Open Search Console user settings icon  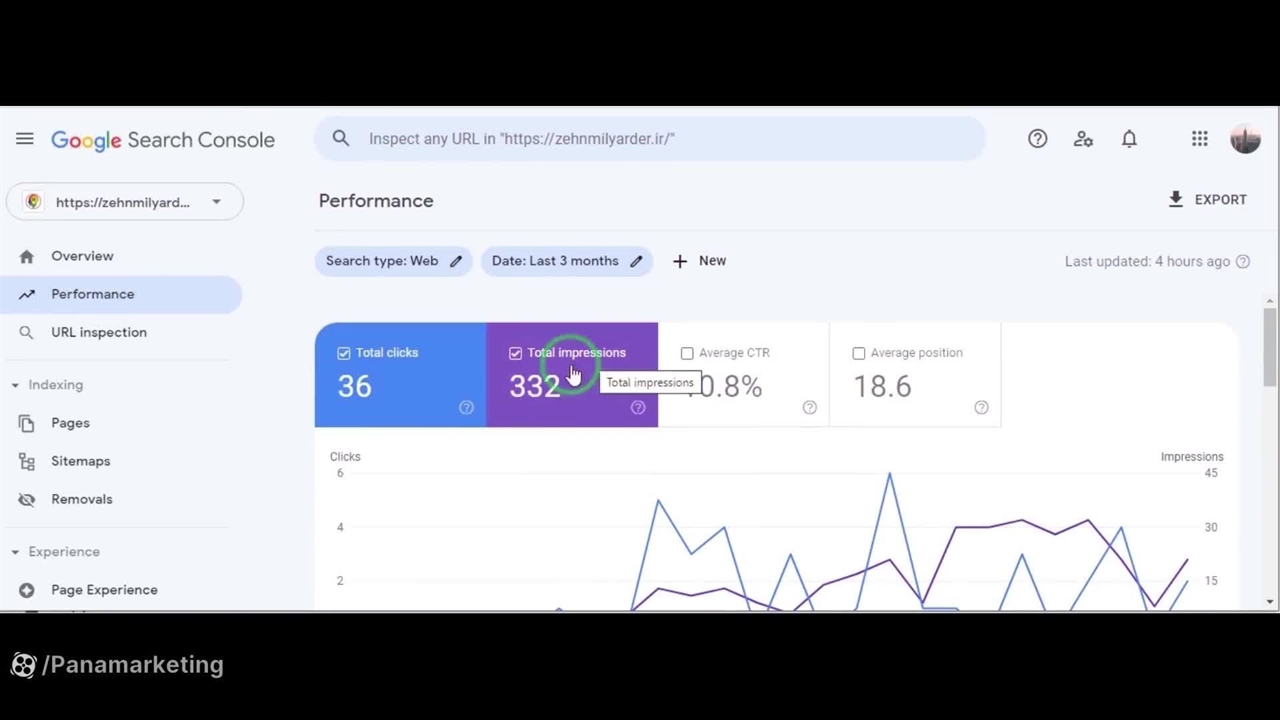coord(1083,139)
